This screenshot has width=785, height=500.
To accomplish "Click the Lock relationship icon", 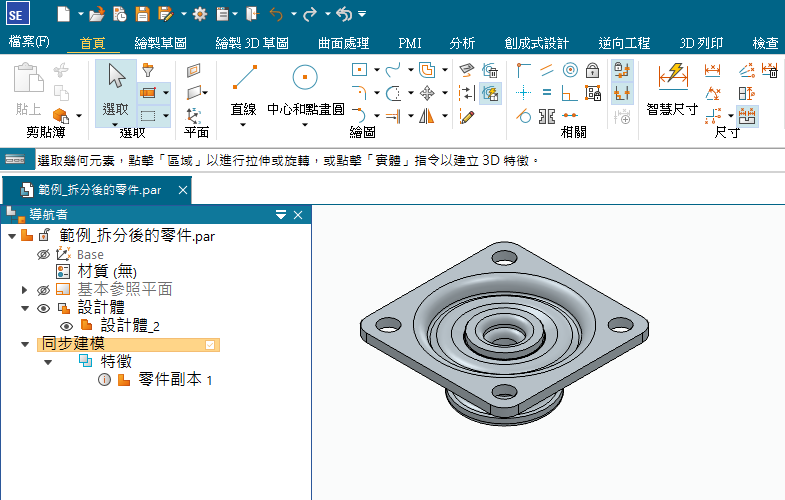I will [x=592, y=70].
